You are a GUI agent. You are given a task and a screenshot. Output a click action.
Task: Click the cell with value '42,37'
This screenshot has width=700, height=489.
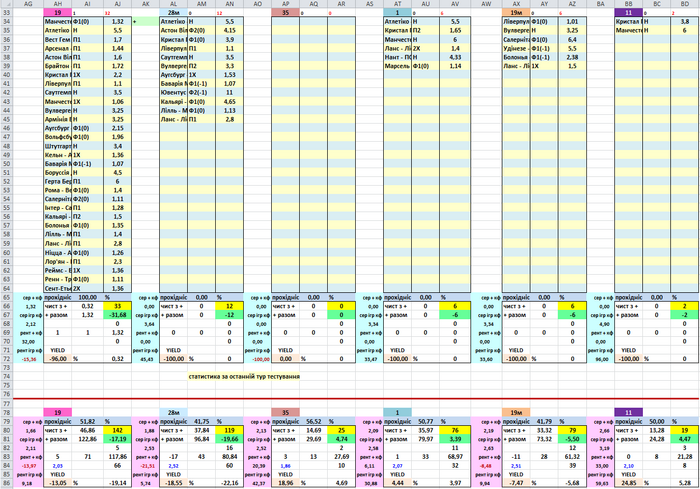point(258,483)
